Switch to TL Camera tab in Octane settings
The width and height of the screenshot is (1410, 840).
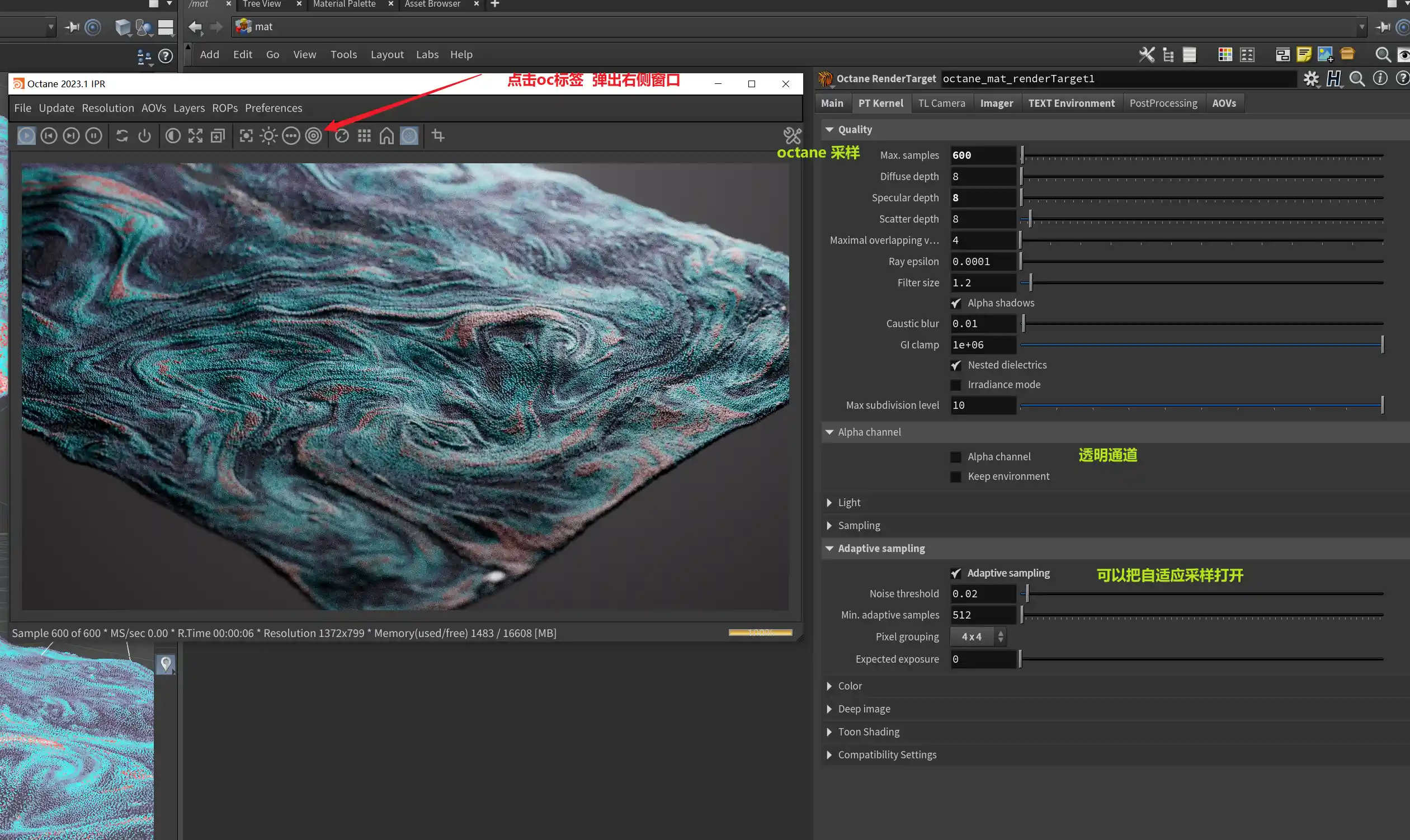pos(941,102)
